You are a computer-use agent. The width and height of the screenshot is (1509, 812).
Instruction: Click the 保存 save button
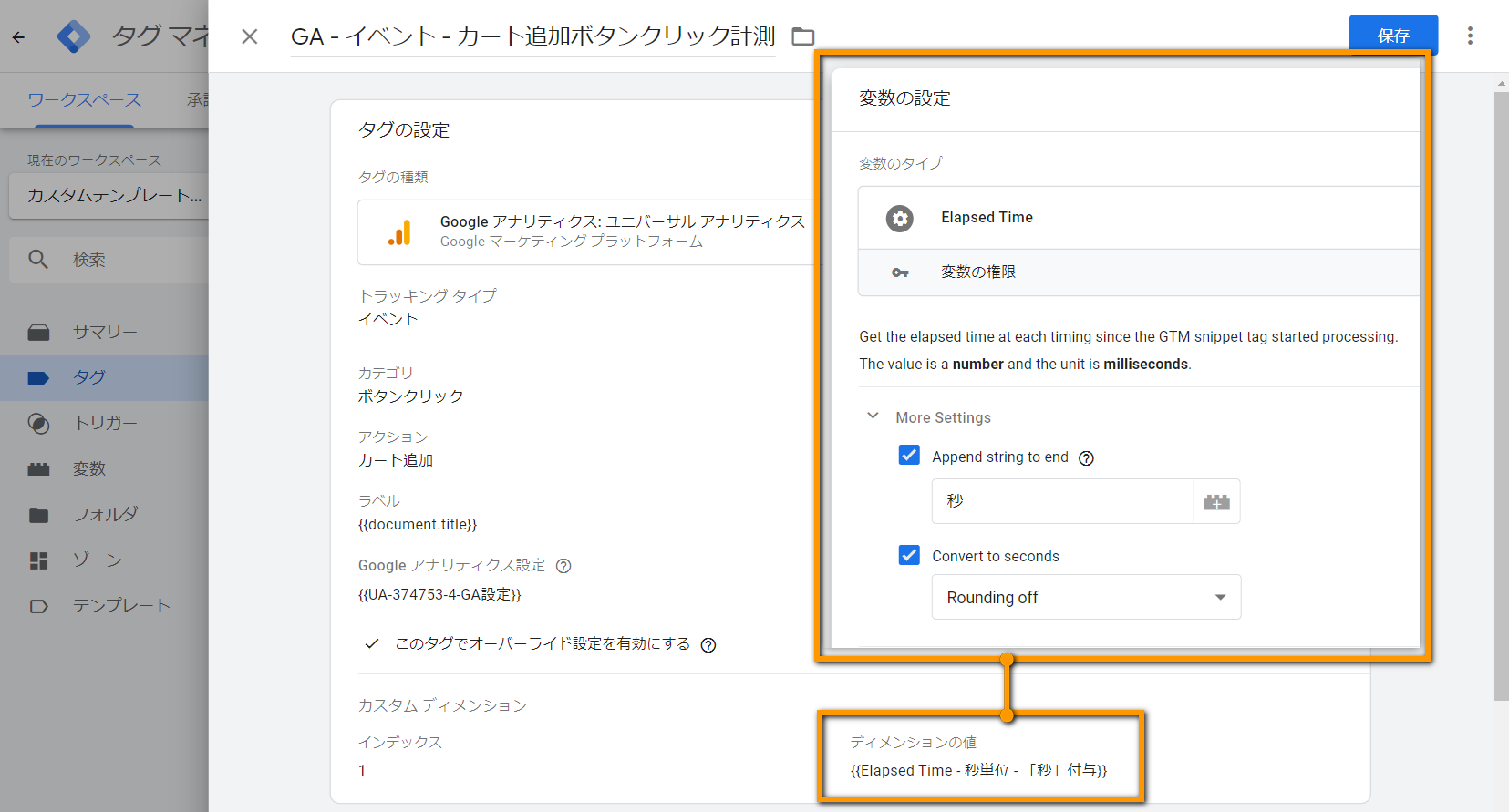[1393, 36]
